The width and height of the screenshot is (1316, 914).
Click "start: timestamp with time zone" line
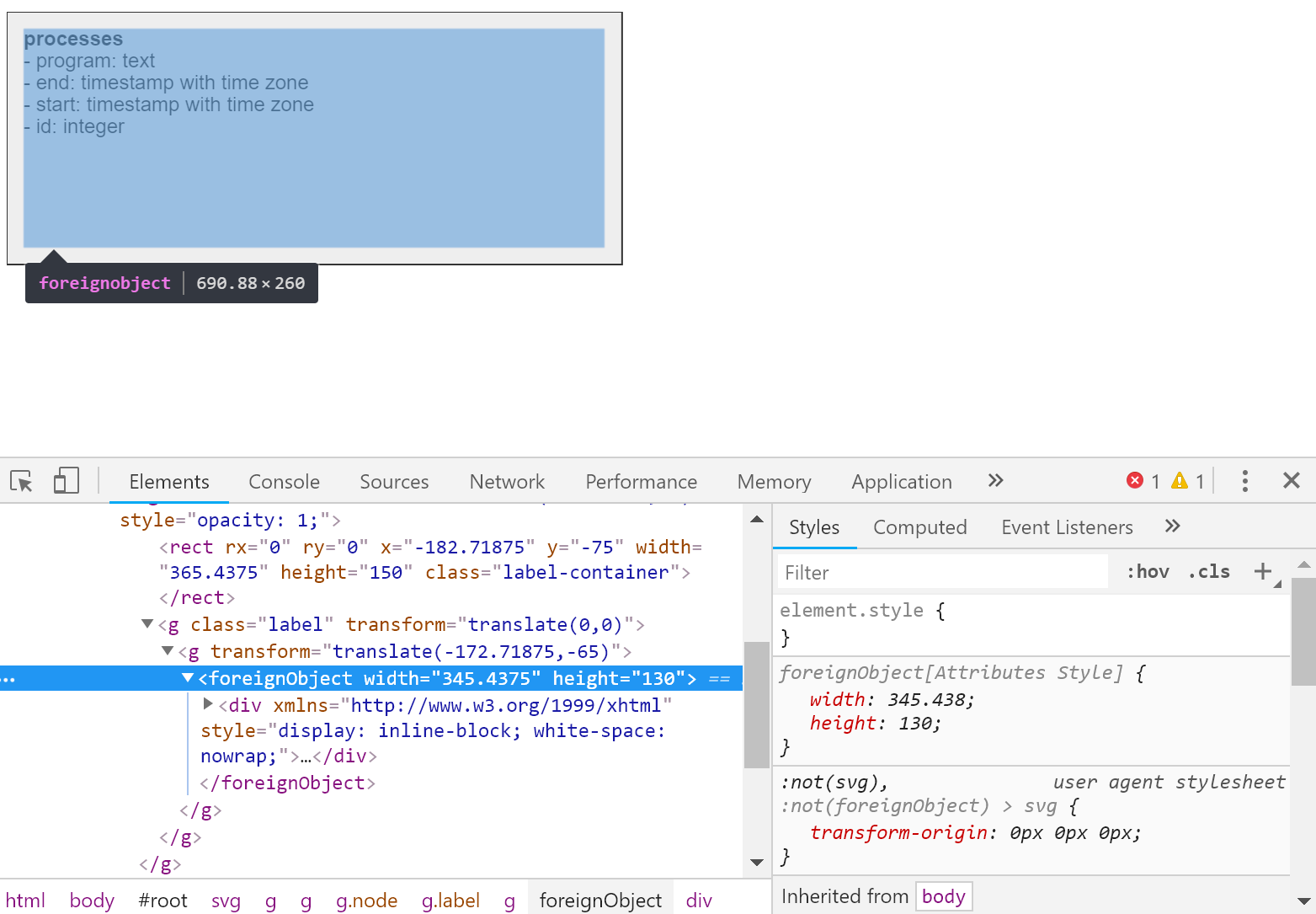[x=168, y=104]
